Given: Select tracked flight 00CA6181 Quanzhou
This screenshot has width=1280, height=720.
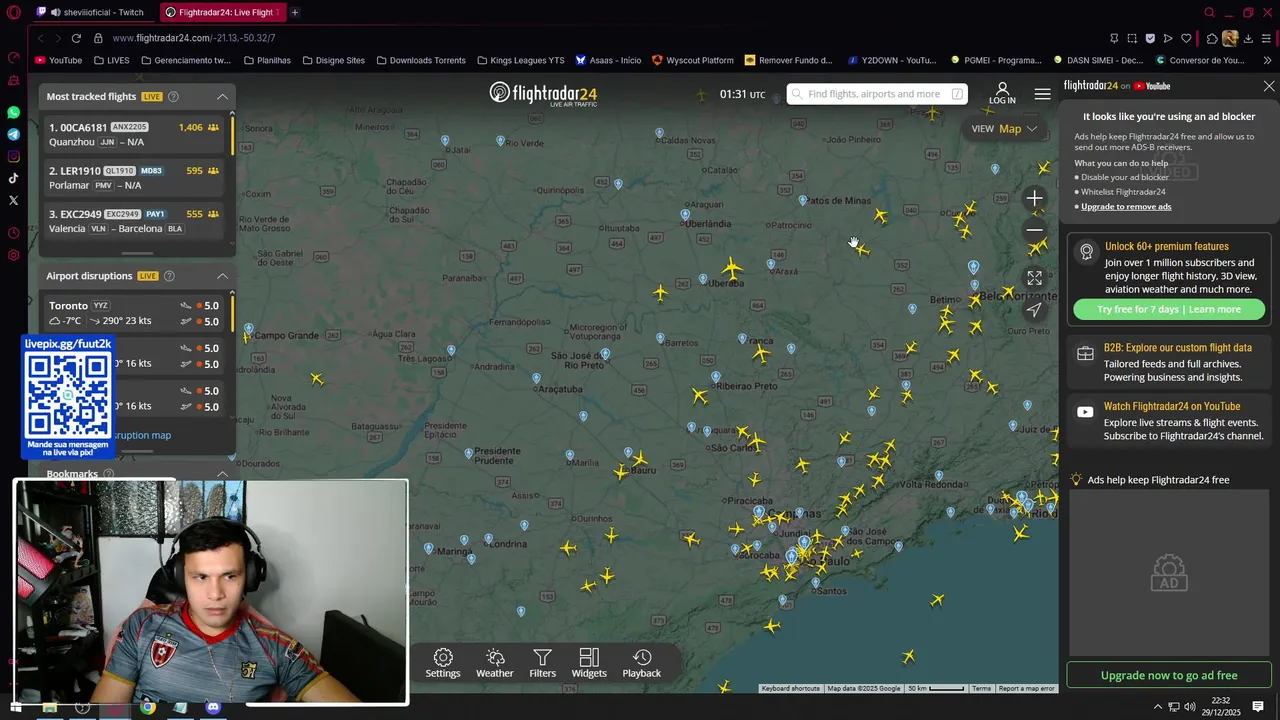Looking at the screenshot, I should 135,135.
